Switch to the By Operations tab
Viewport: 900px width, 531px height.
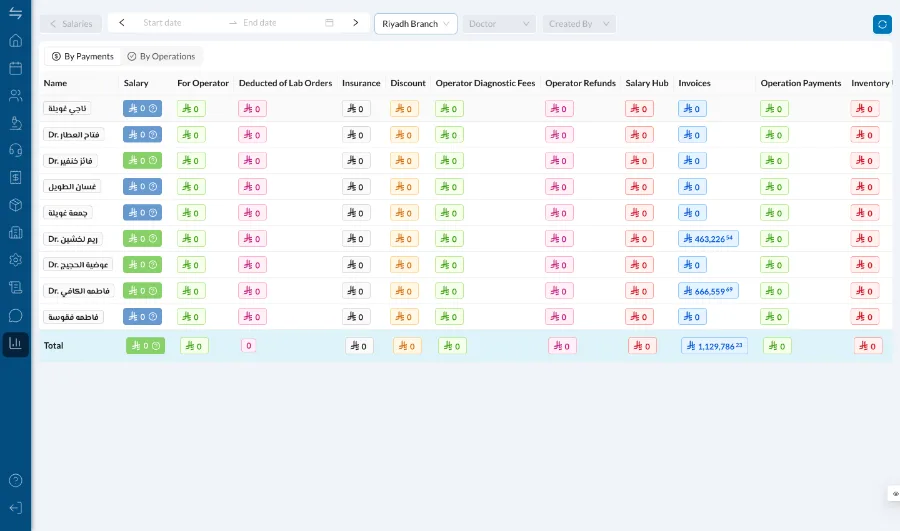pyautogui.click(x=161, y=56)
